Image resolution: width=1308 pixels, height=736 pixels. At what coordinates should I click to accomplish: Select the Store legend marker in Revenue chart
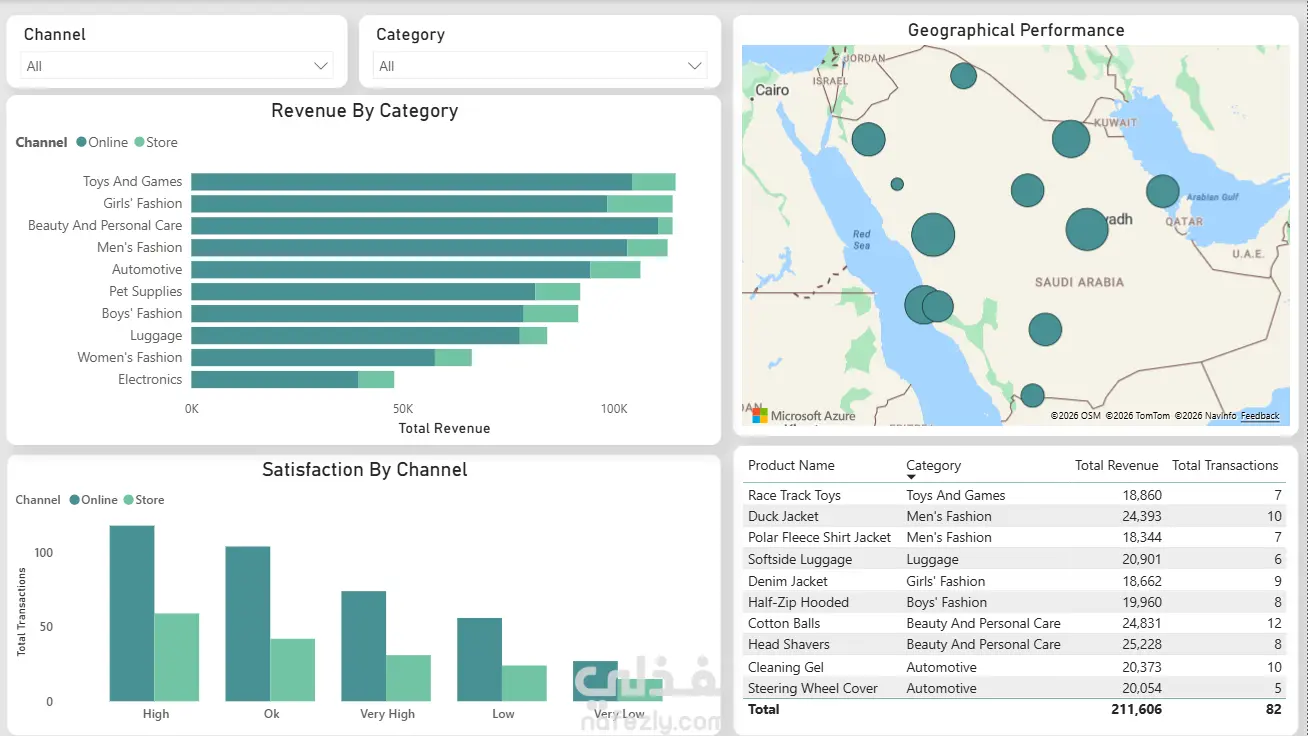140,142
